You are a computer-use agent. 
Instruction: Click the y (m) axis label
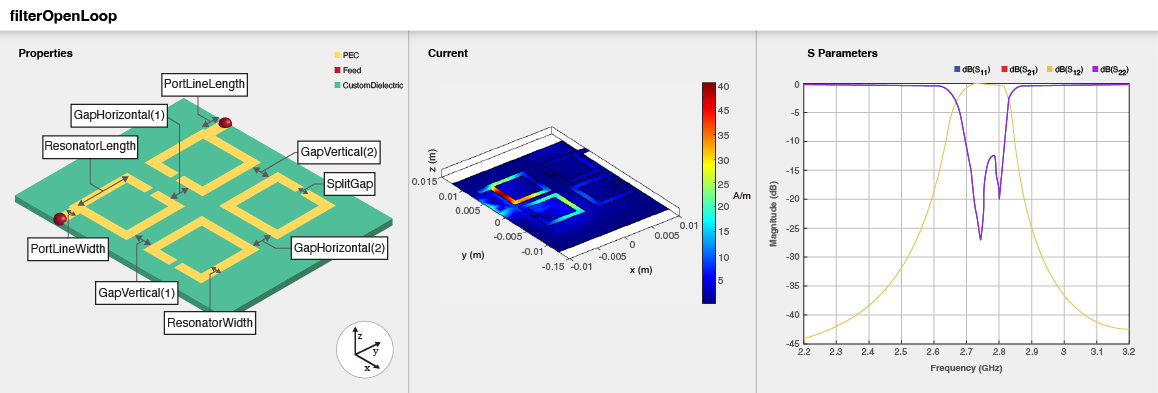click(473, 255)
